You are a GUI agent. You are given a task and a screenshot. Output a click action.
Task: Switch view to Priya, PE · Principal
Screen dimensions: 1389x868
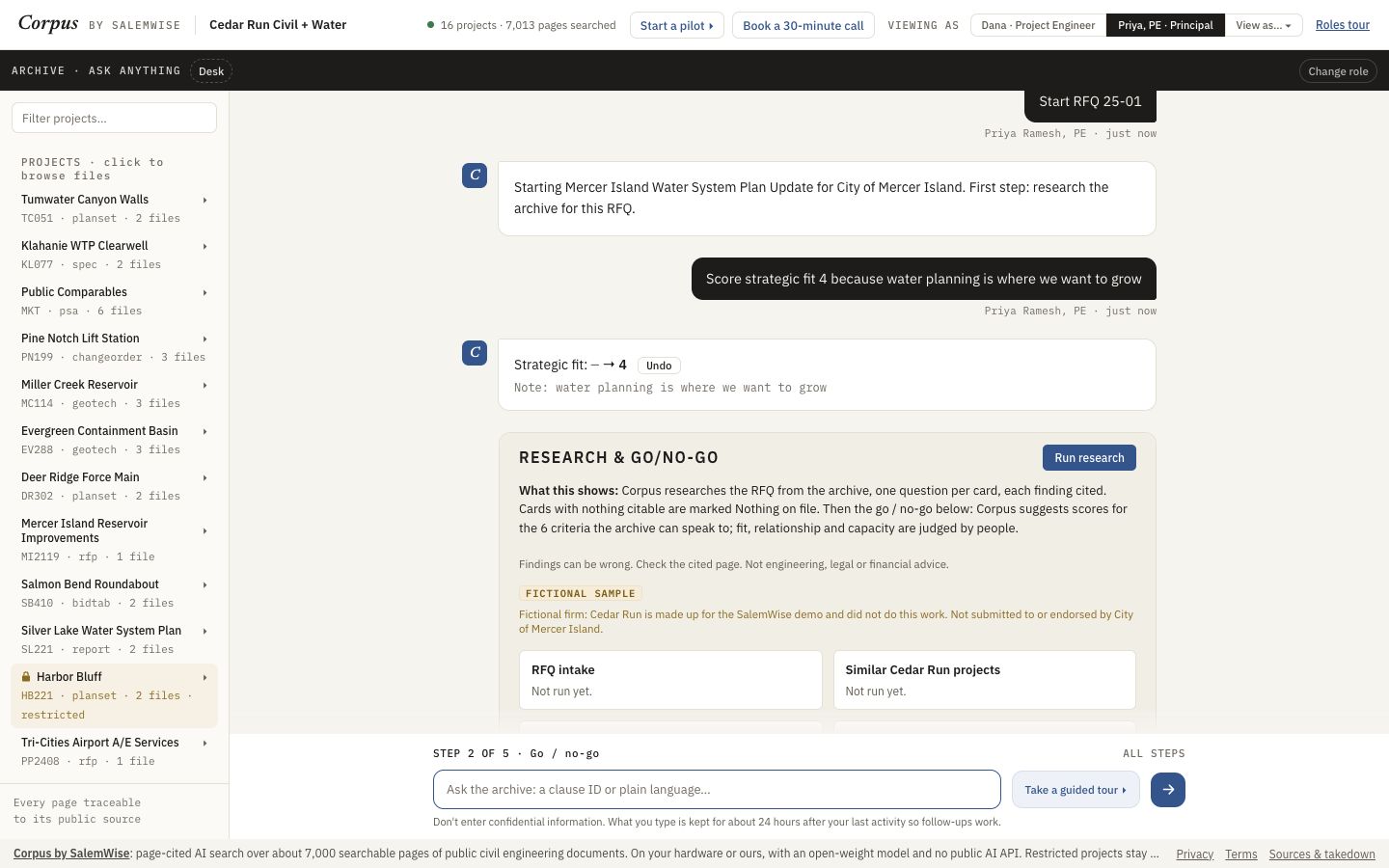click(x=1165, y=25)
